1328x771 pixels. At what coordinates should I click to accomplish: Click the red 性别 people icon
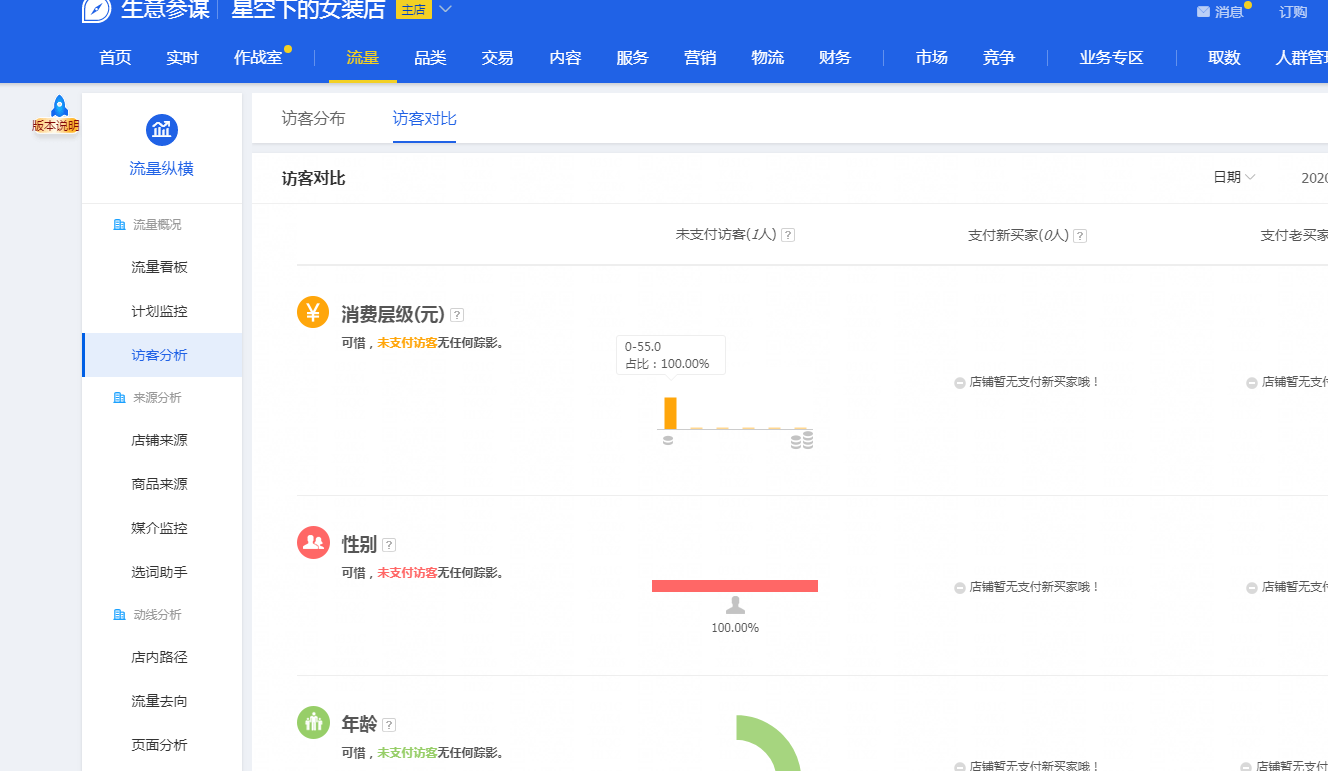(313, 542)
